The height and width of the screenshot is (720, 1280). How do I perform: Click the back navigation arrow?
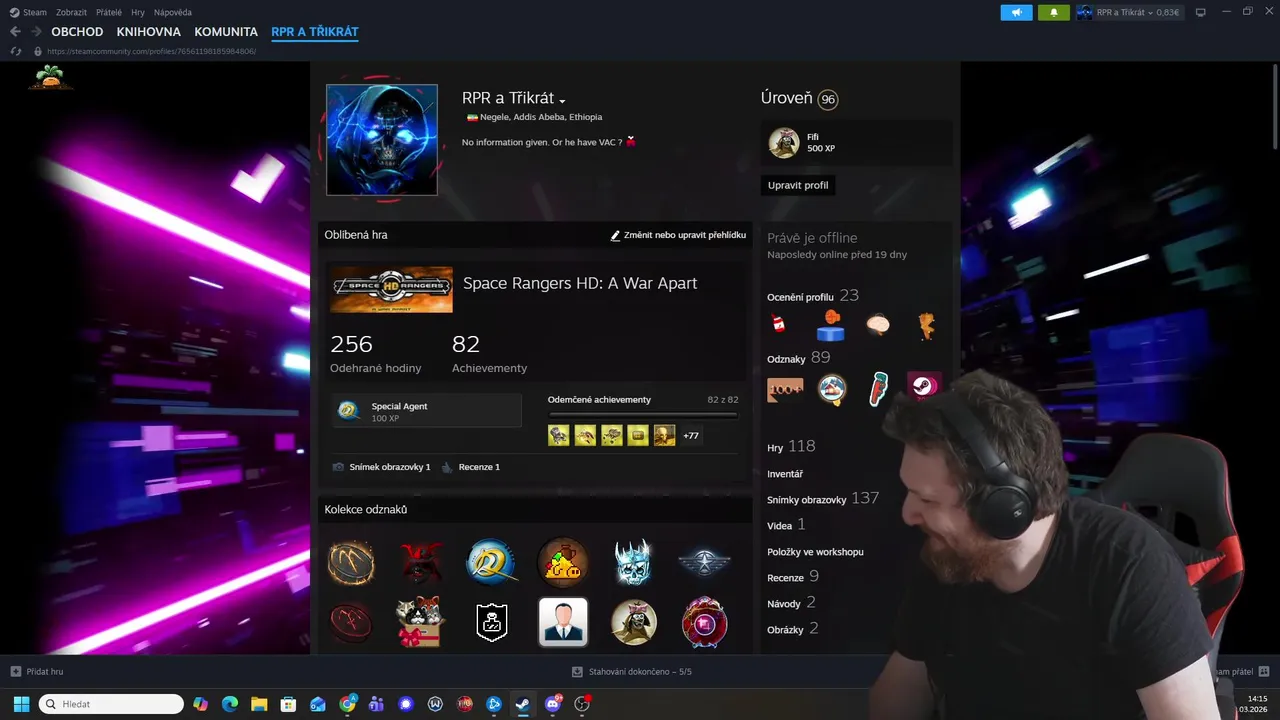[x=15, y=32]
